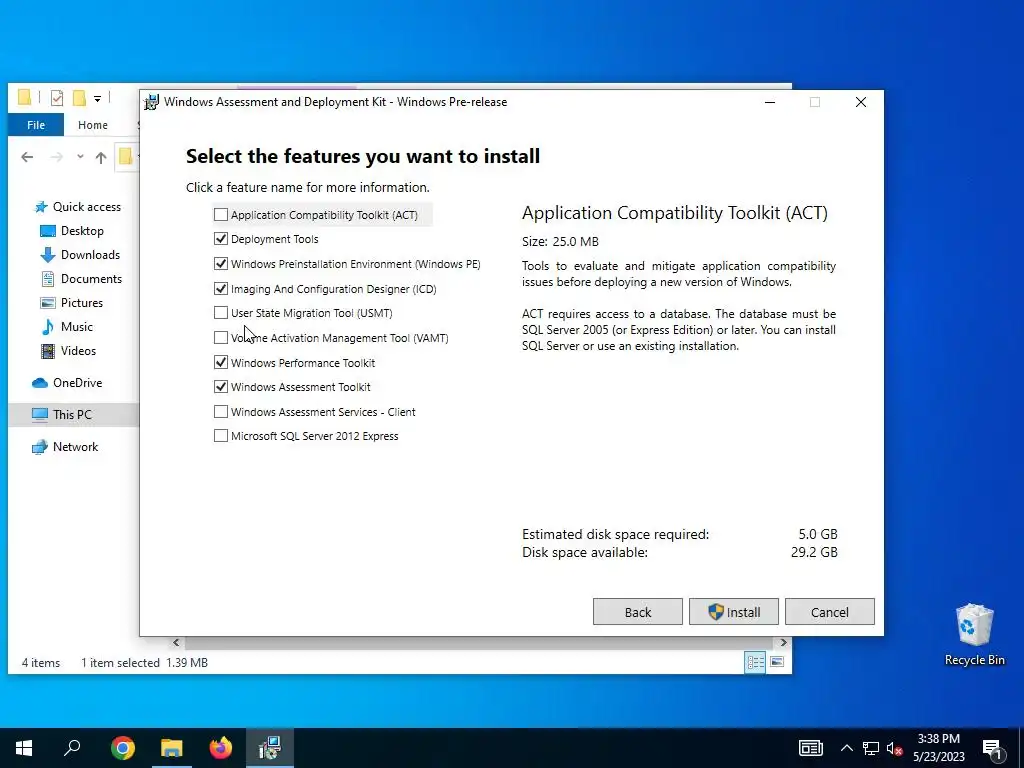Minimize the ADK setup window
The height and width of the screenshot is (768, 1024).
[x=770, y=102]
